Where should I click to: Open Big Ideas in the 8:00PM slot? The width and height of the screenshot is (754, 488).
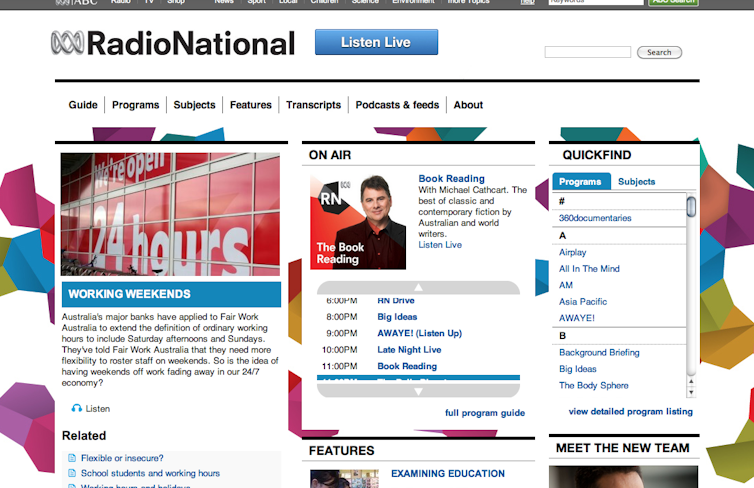click(397, 317)
